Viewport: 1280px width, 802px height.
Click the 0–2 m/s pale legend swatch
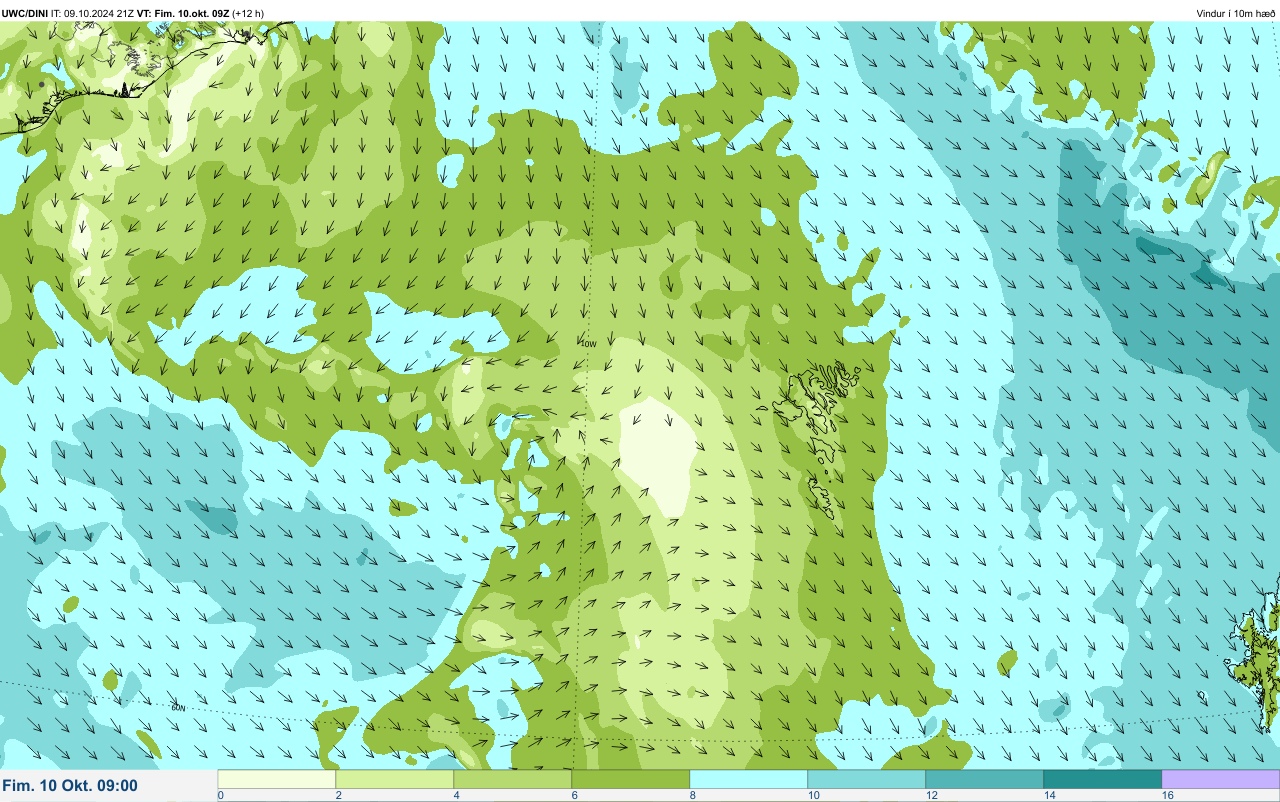click(277, 779)
